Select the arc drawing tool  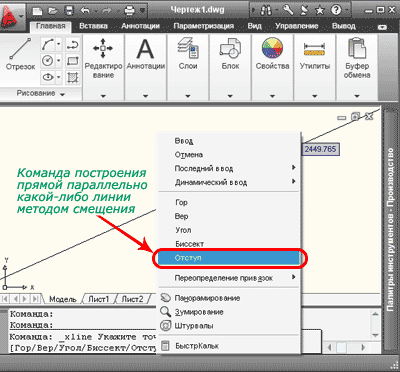pyautogui.click(x=48, y=44)
